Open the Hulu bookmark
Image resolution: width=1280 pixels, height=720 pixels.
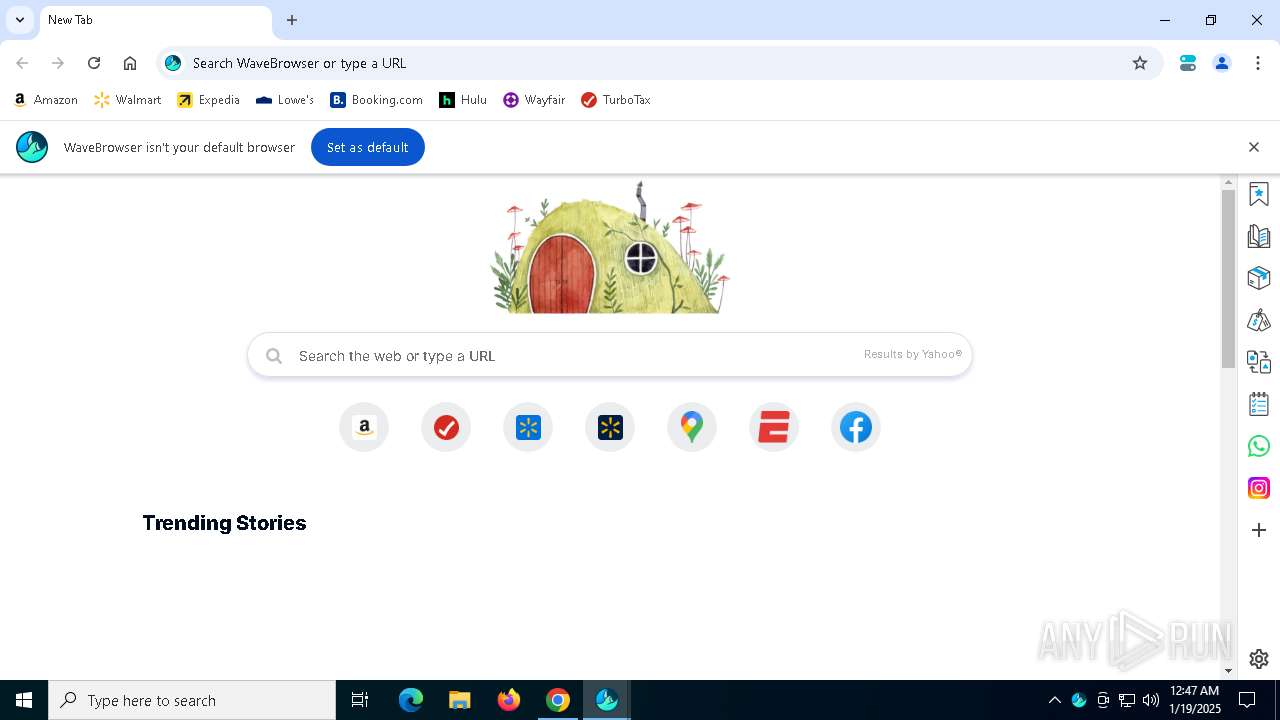463,100
